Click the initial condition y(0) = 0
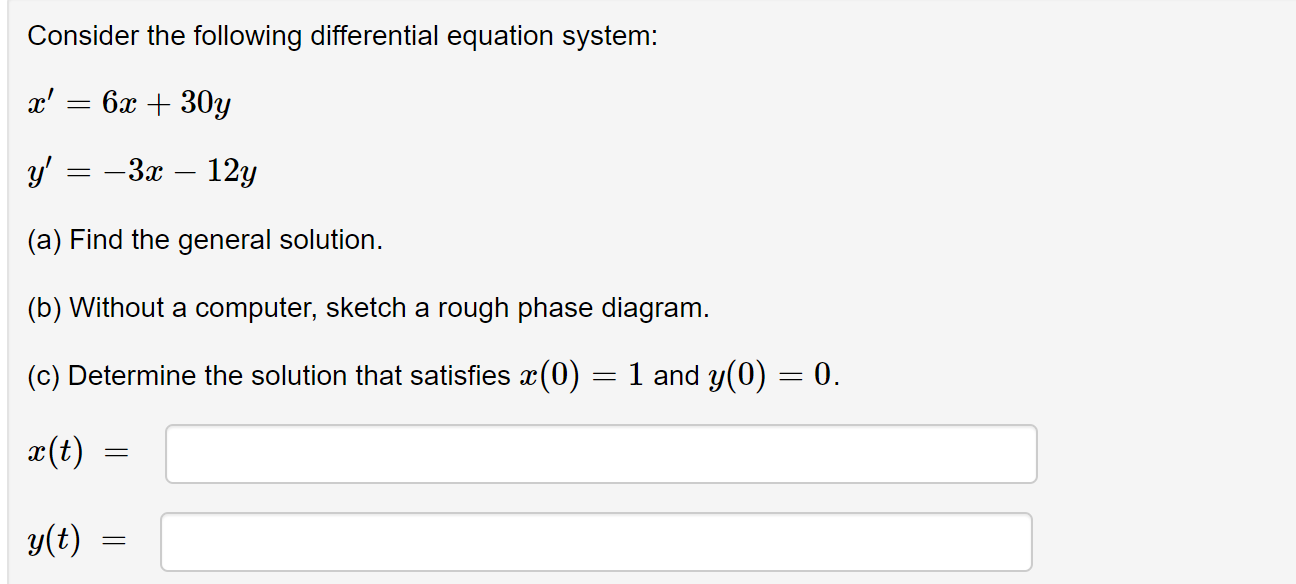Screen dimensions: 1296x584 (x=771, y=374)
